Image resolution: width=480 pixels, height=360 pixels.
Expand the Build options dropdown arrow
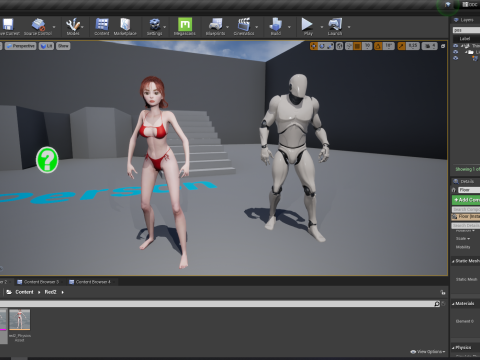coord(289,27)
